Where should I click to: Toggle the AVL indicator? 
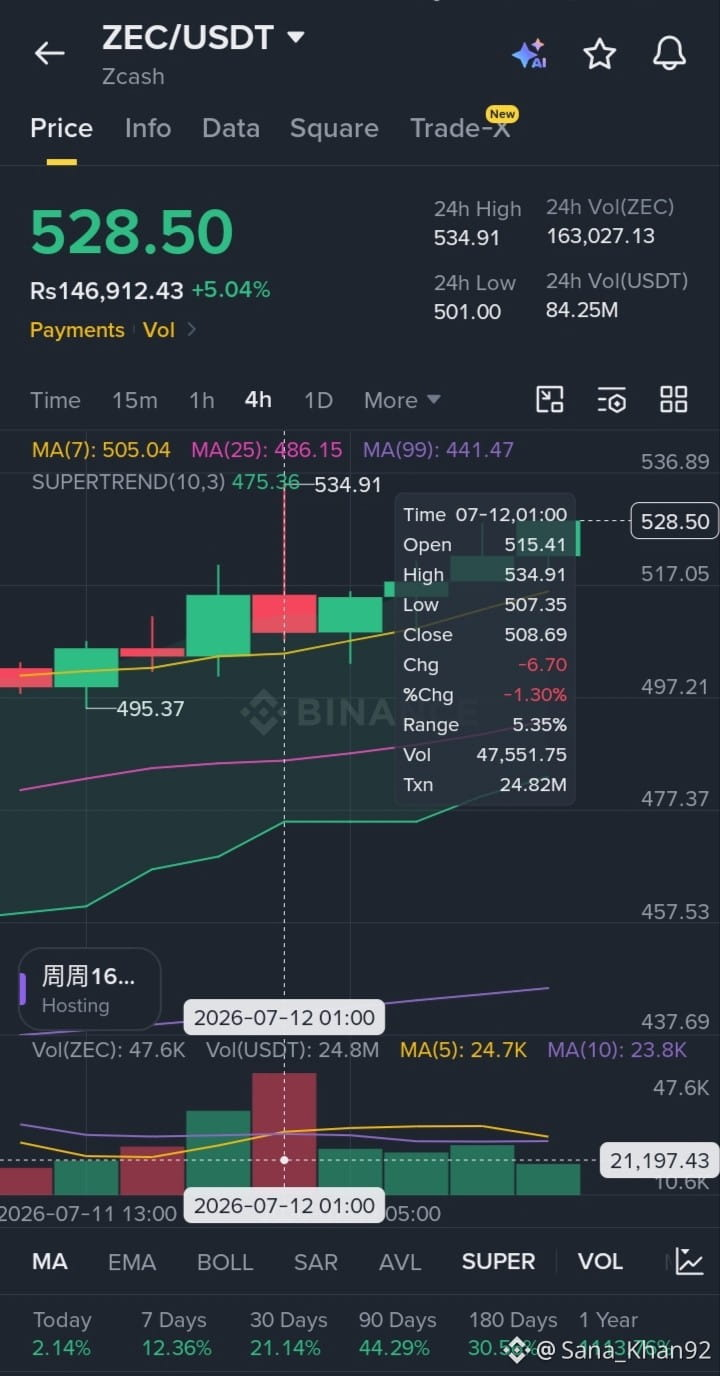pos(400,1262)
